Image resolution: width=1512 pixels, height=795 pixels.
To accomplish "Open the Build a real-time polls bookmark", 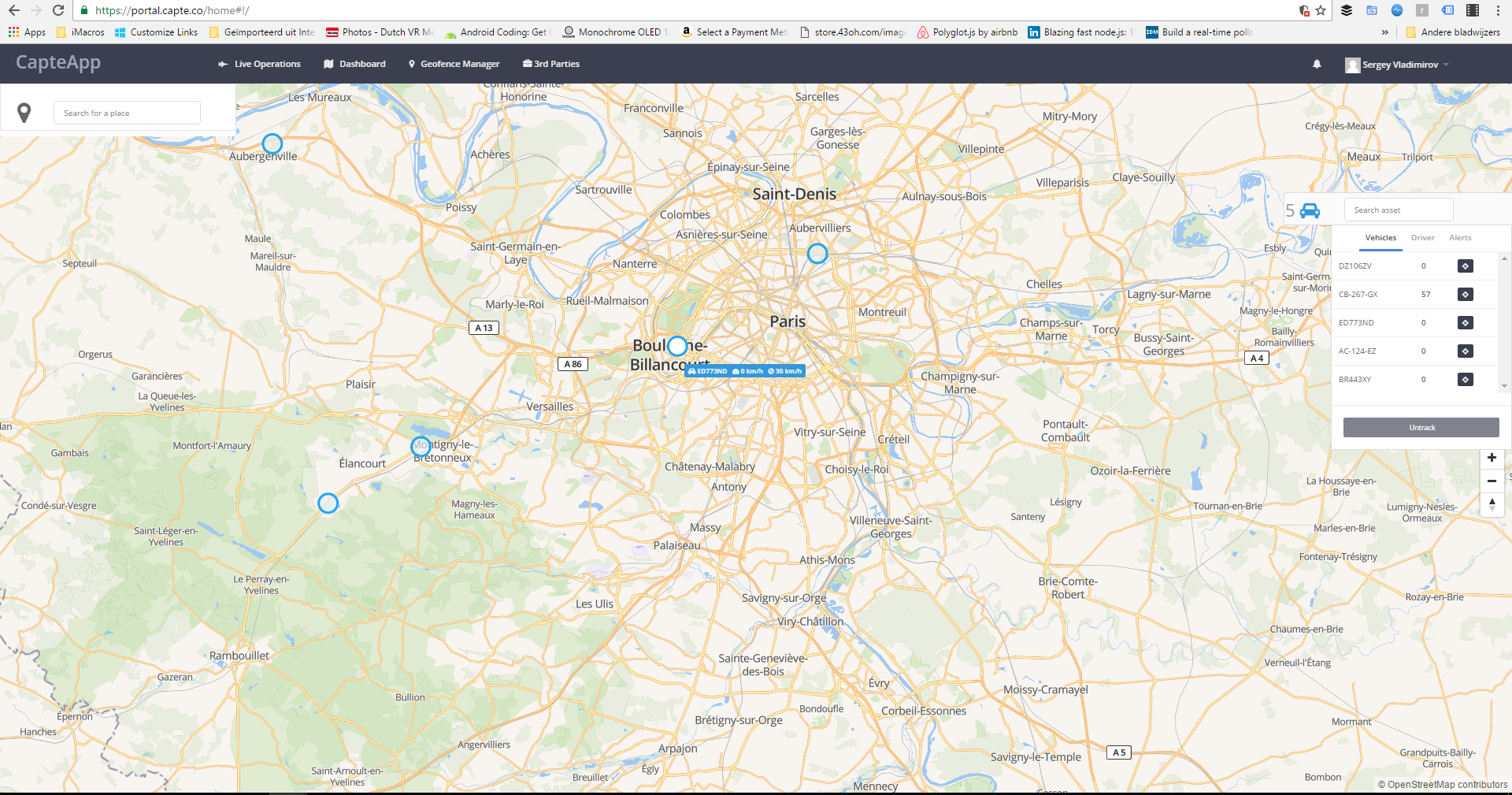I will pos(1199,32).
